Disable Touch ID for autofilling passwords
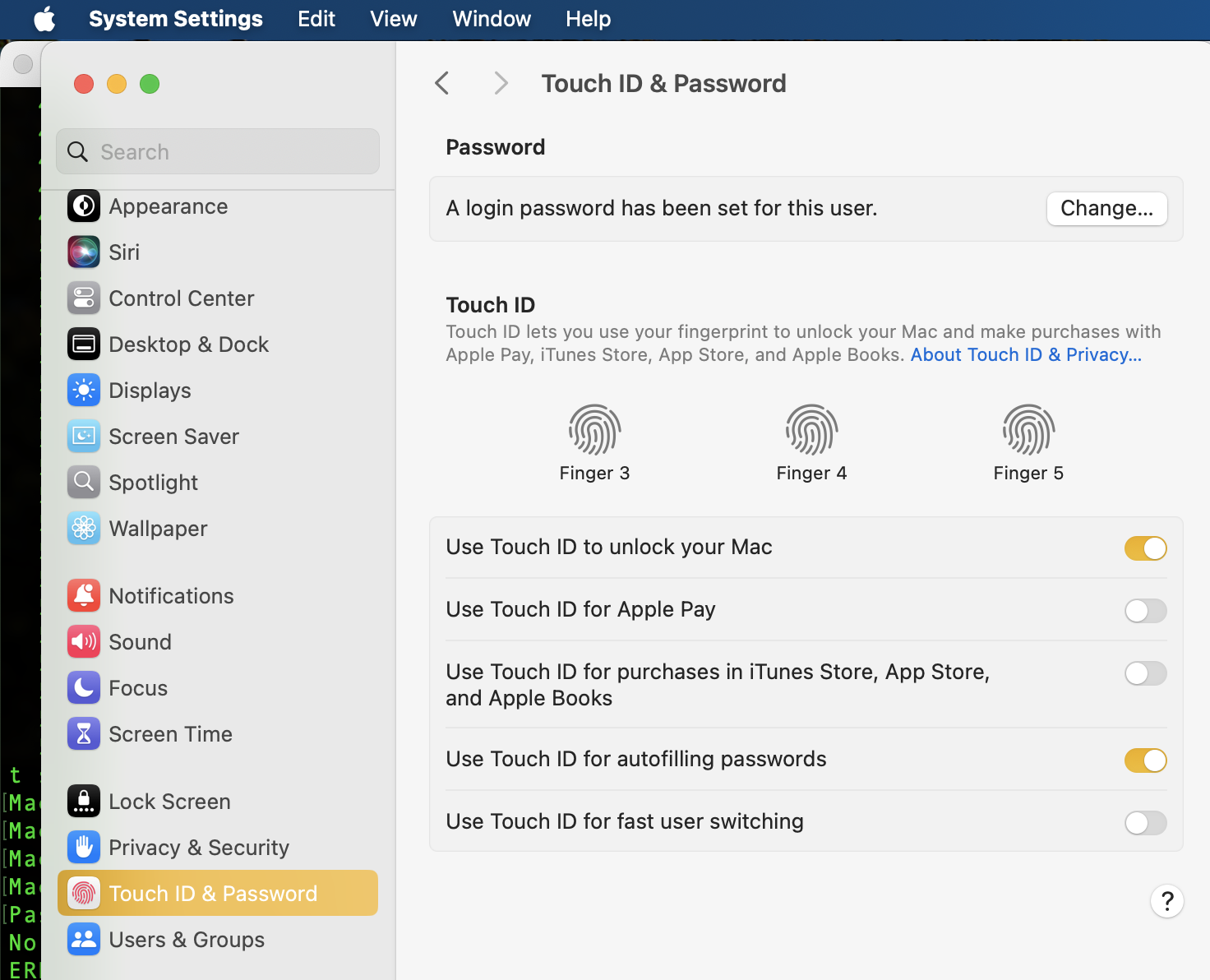 [x=1146, y=760]
